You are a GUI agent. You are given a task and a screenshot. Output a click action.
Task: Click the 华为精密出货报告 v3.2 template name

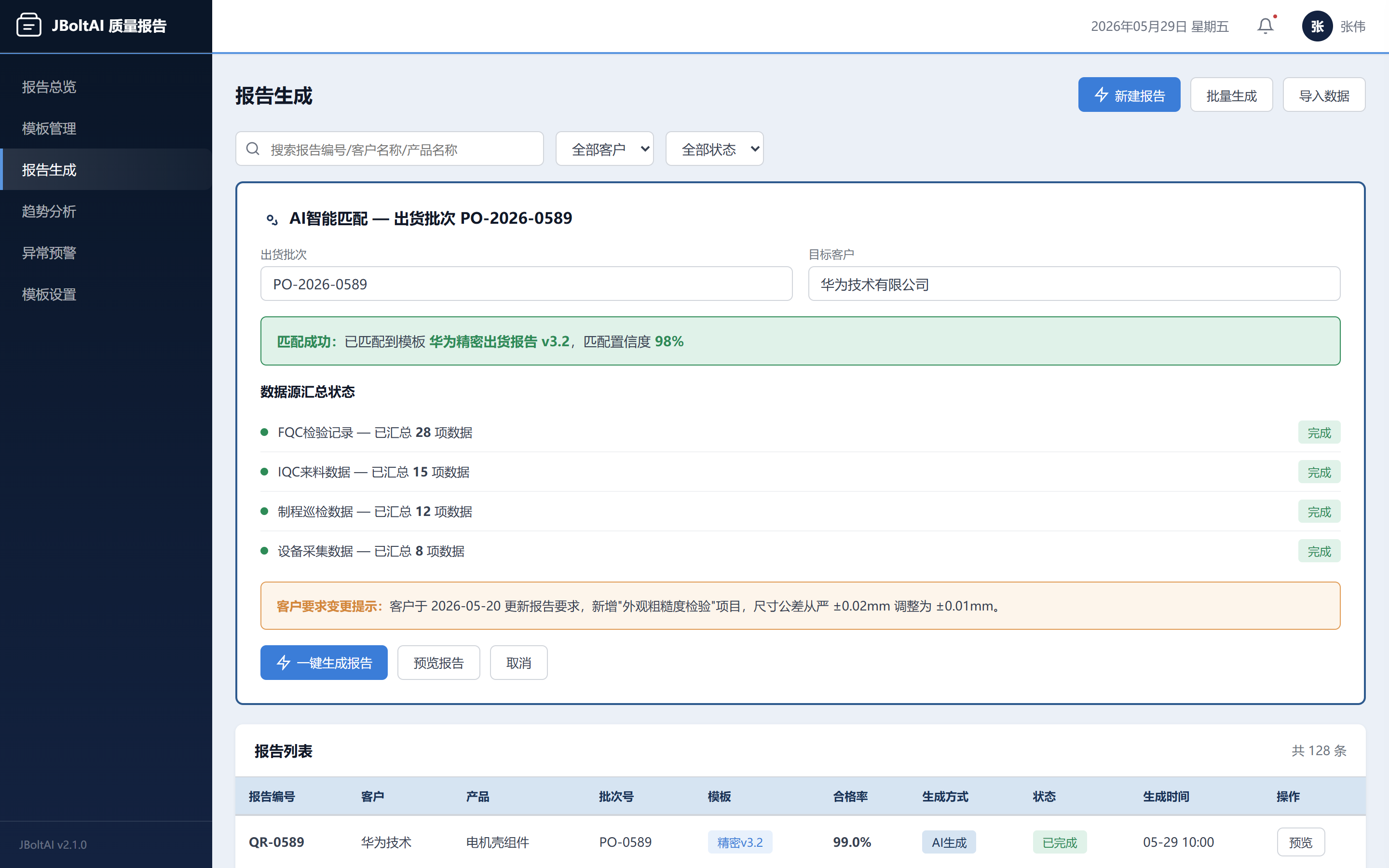(x=499, y=341)
